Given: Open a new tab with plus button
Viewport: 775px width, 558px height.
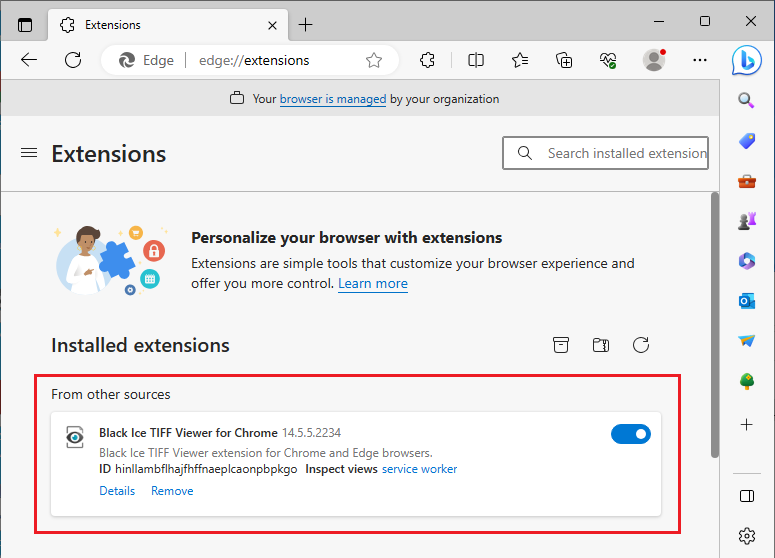Looking at the screenshot, I should coord(305,25).
